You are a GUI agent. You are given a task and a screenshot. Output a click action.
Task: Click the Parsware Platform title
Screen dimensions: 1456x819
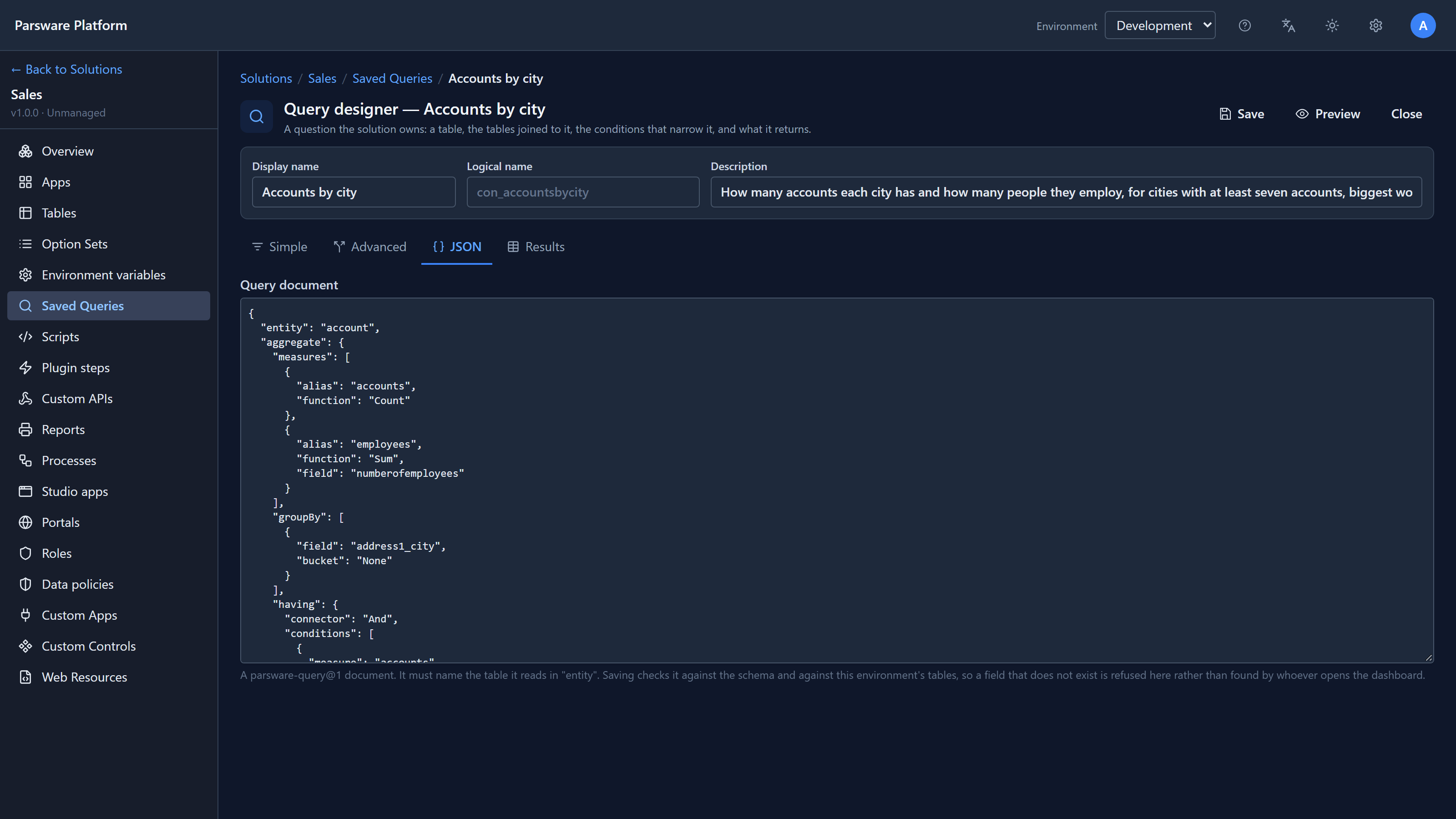click(71, 25)
